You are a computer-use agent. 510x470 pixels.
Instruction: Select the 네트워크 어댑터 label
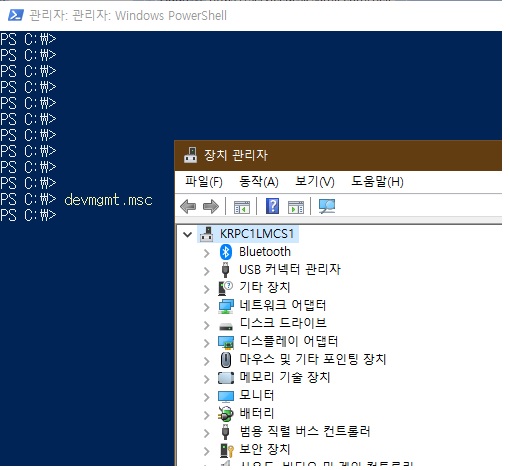(283, 305)
